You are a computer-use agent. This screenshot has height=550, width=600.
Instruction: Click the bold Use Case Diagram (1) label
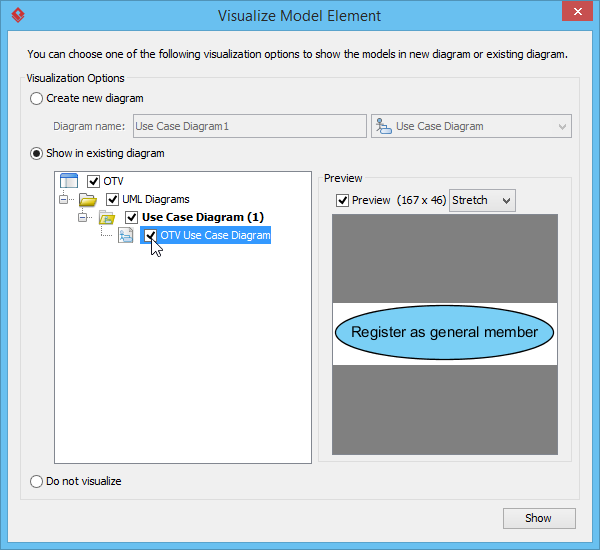203,217
